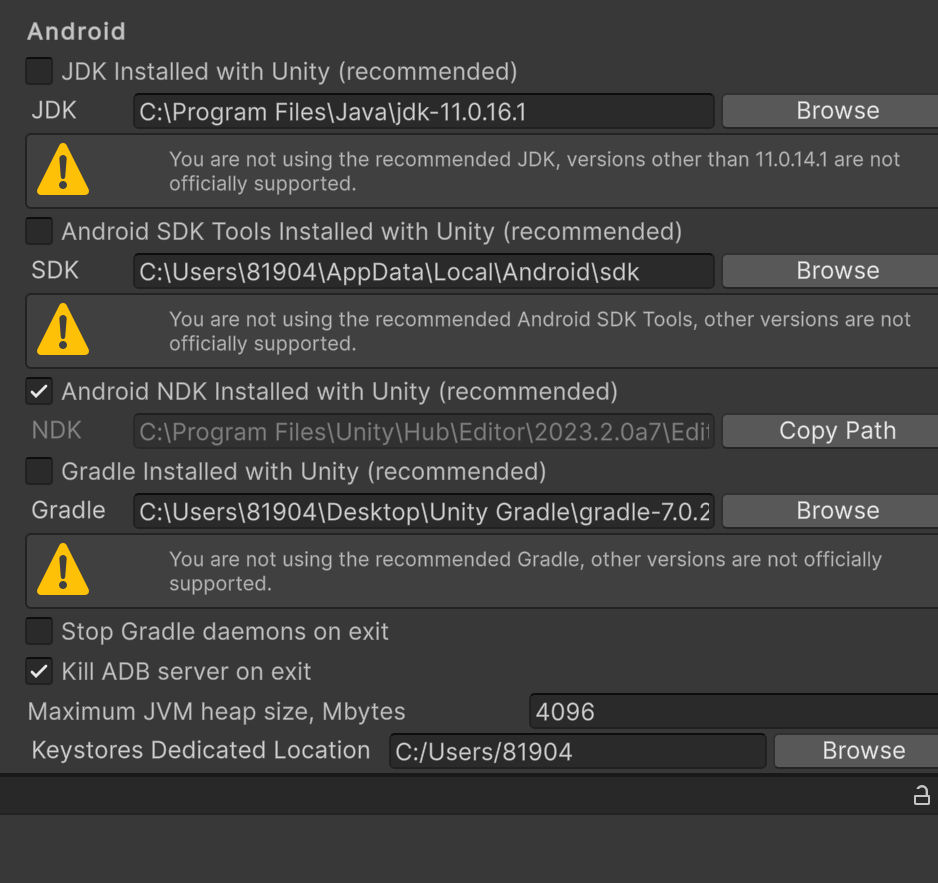Disable Kill ADB server on exit
938x883 pixels.
pyautogui.click(x=38, y=671)
